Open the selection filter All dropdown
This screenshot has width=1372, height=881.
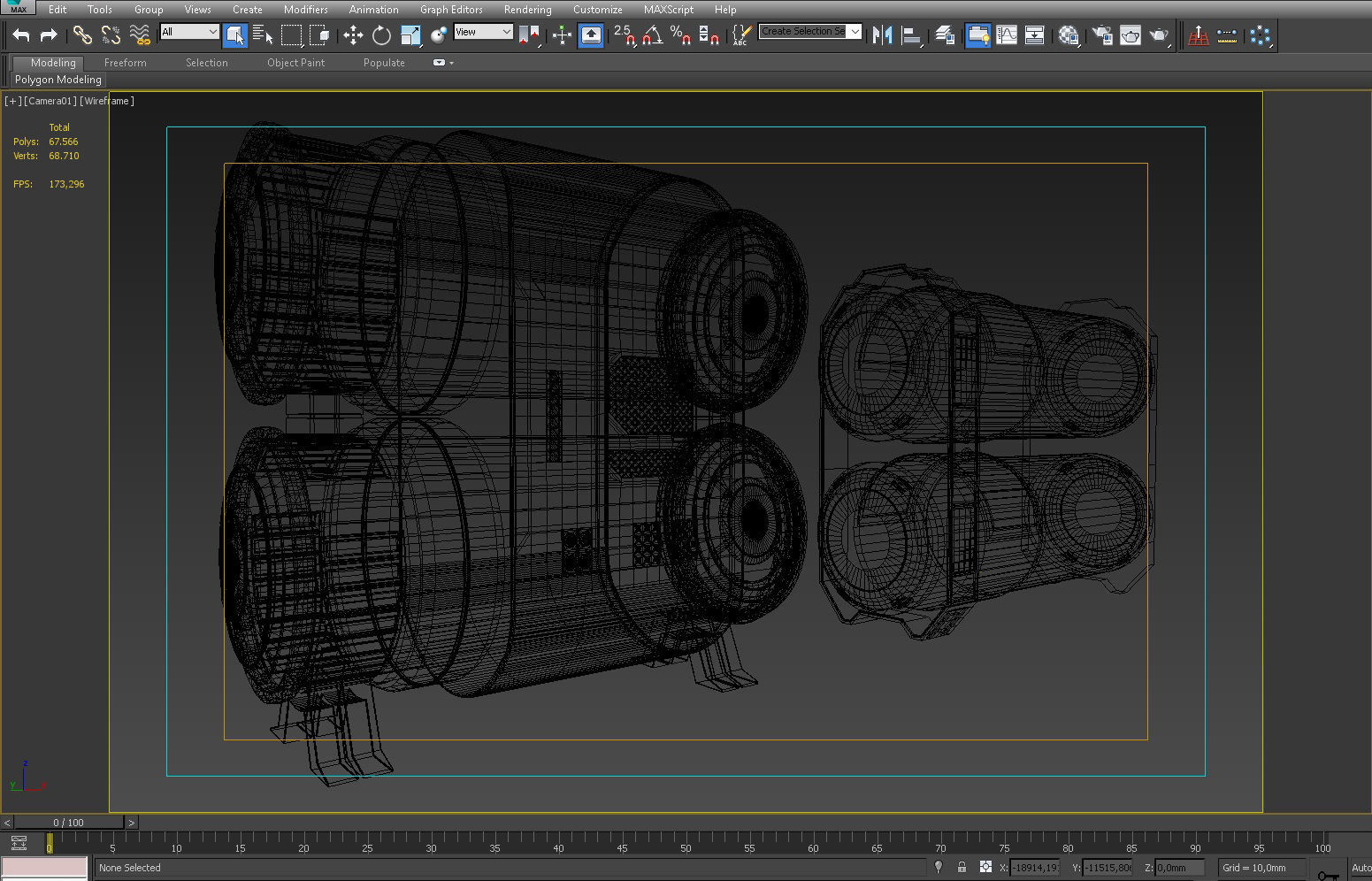211,30
